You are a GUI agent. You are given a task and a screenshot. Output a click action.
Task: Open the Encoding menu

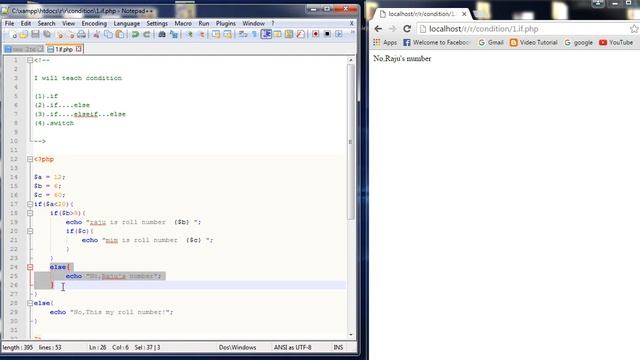[x=94, y=24]
